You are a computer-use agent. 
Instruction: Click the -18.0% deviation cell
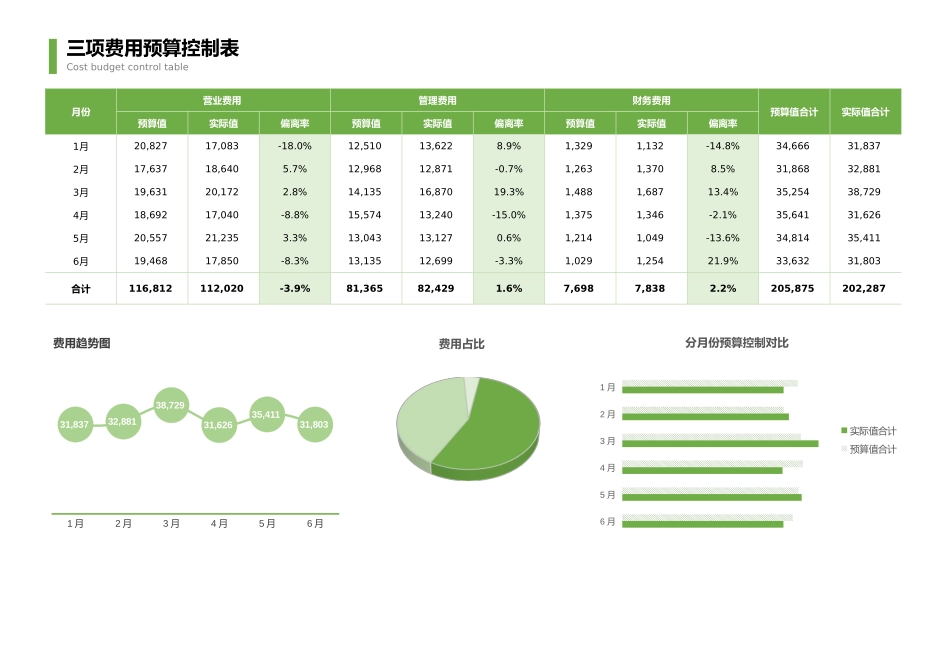click(x=294, y=146)
